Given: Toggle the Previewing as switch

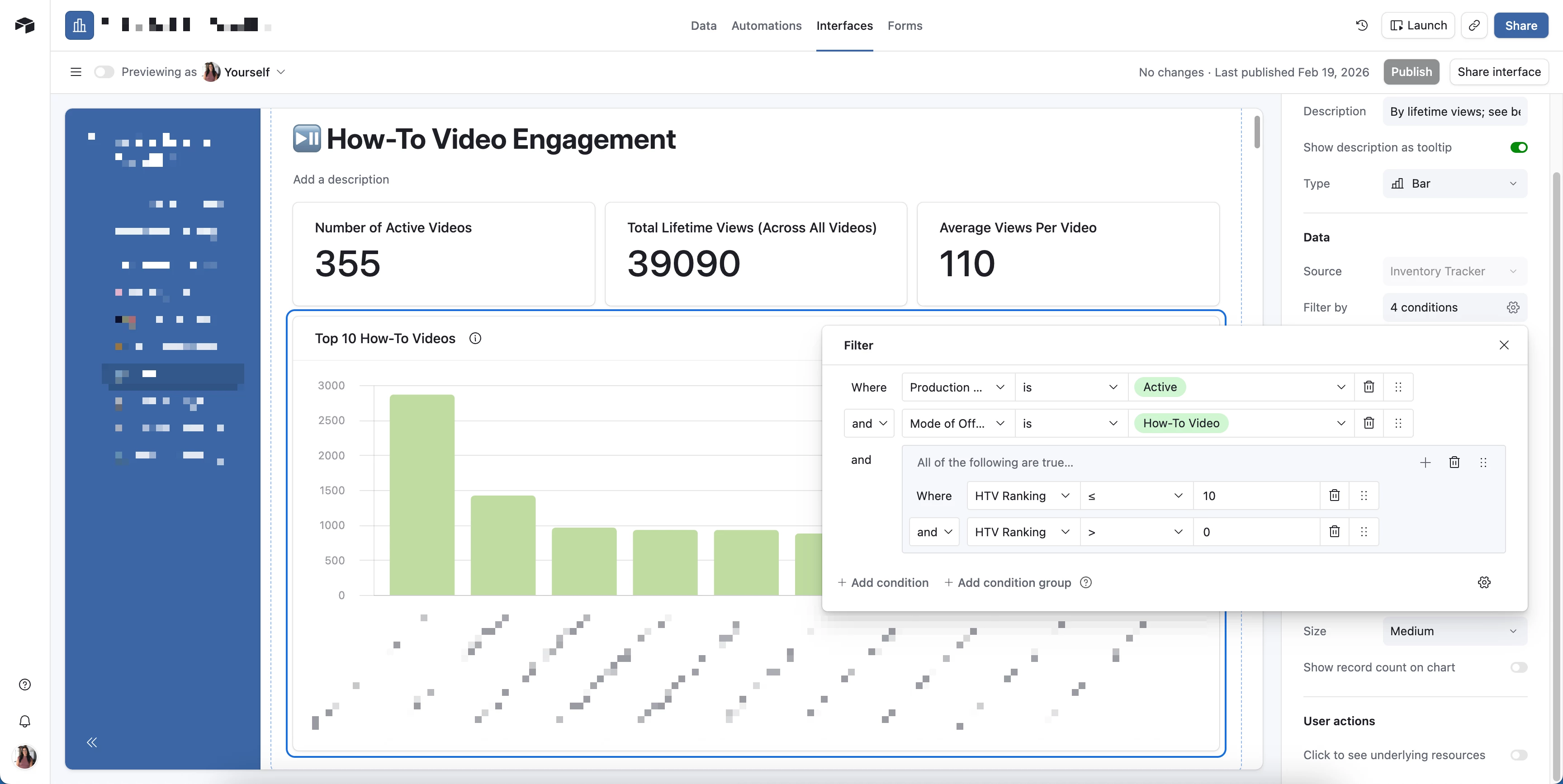Looking at the screenshot, I should (x=104, y=72).
